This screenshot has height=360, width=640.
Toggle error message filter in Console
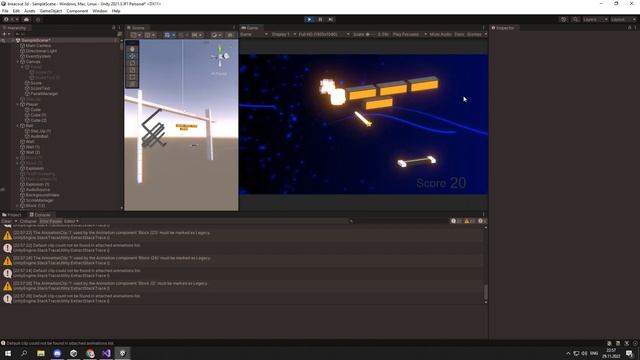[x=482, y=221]
